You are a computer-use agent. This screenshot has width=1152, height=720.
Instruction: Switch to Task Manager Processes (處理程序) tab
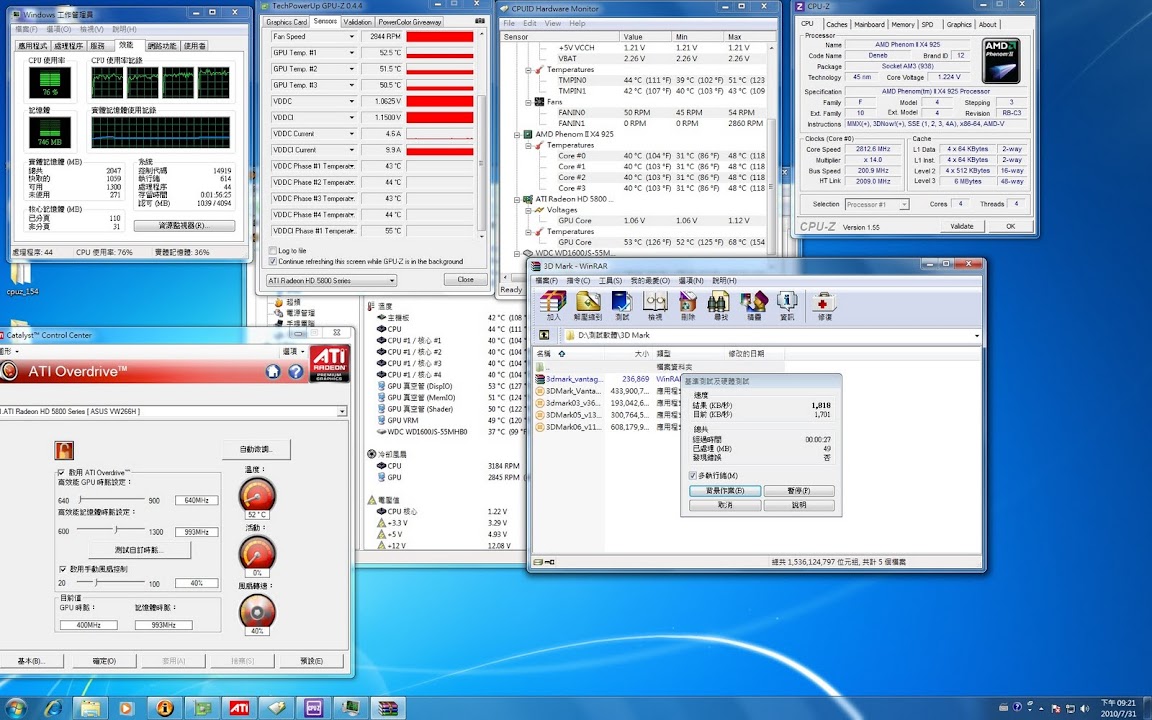pyautogui.click(x=68, y=46)
